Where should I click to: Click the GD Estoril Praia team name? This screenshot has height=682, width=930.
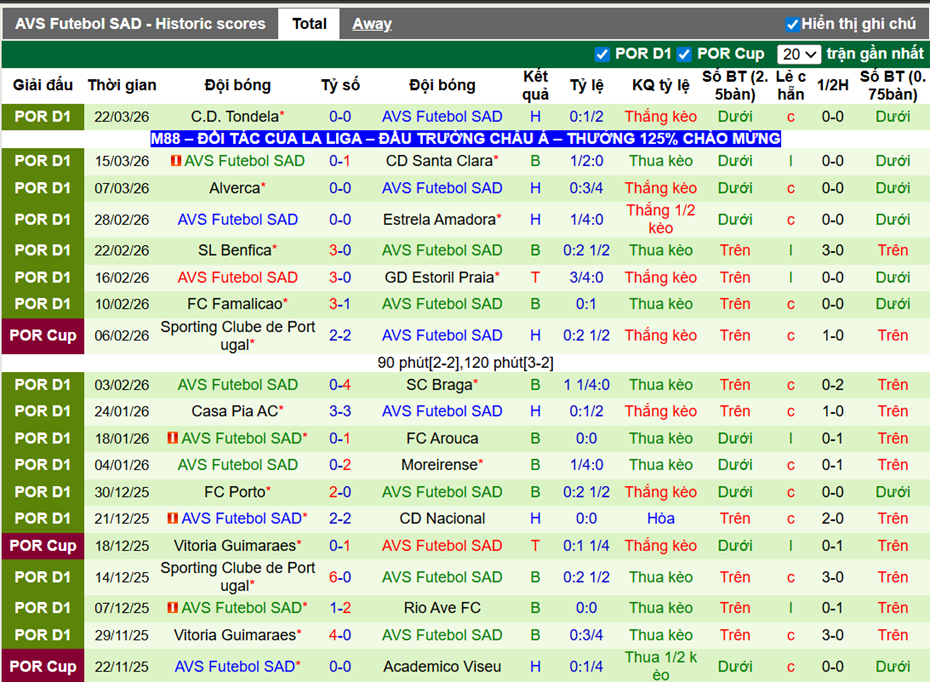[439, 278]
